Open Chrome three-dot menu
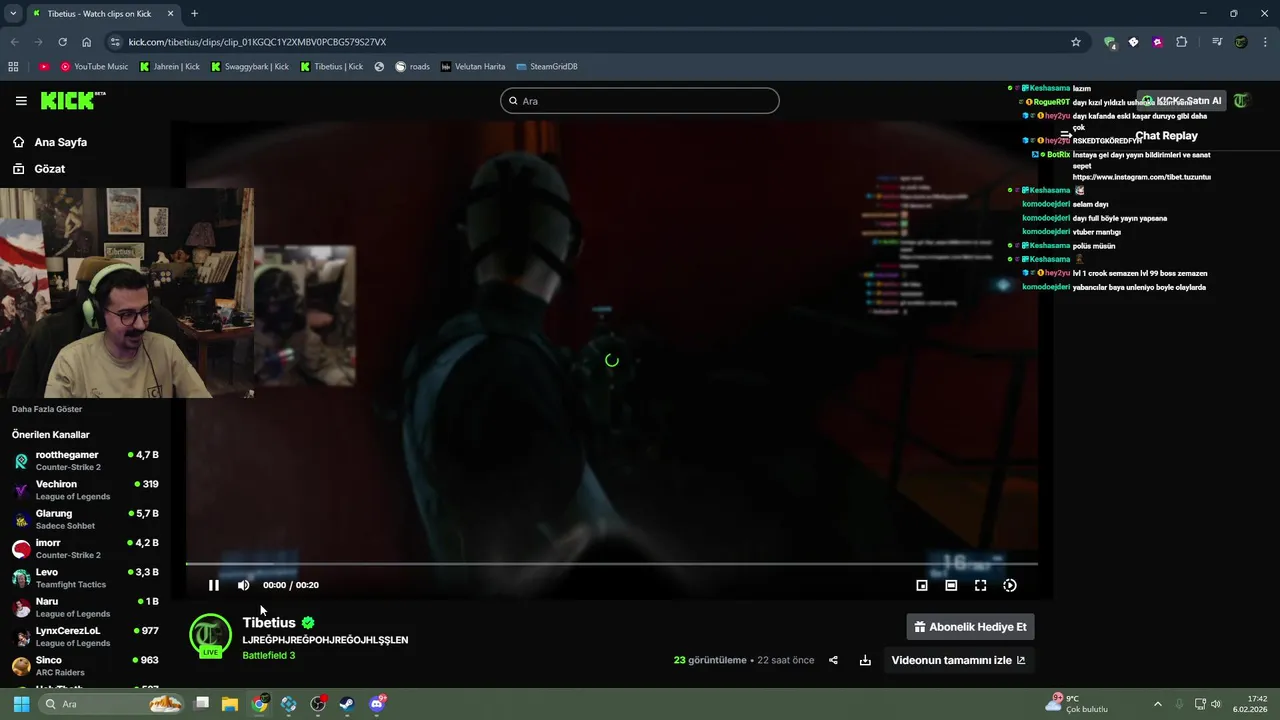Viewport: 1280px width, 720px height. point(1265,42)
